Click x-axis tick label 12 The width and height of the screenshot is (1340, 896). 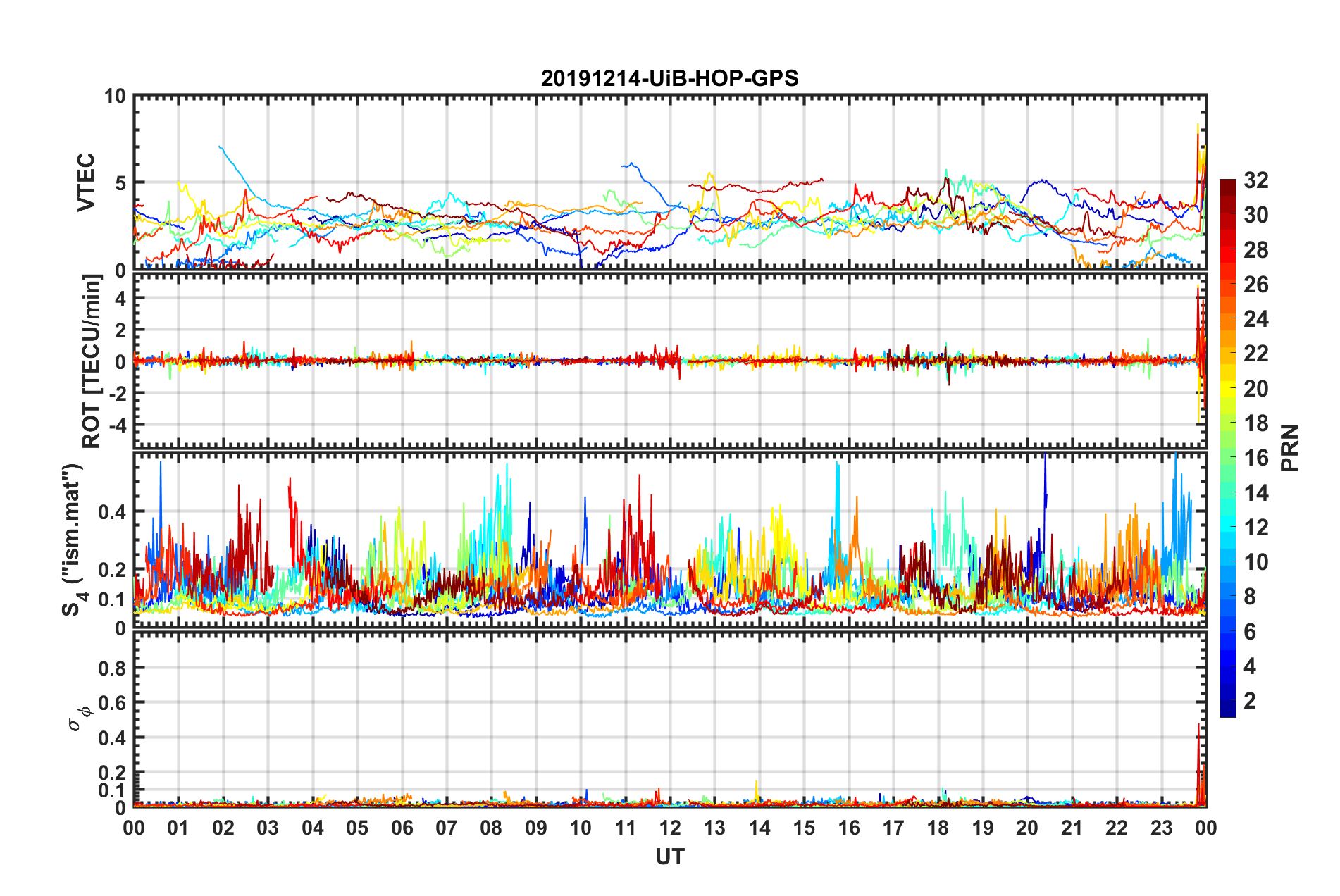coord(670,828)
